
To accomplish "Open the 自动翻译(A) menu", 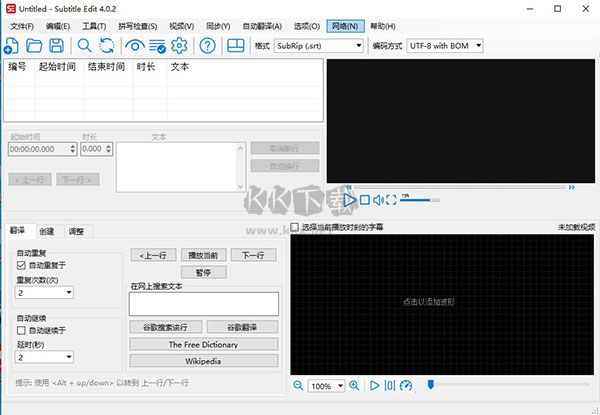I will tap(263, 25).
